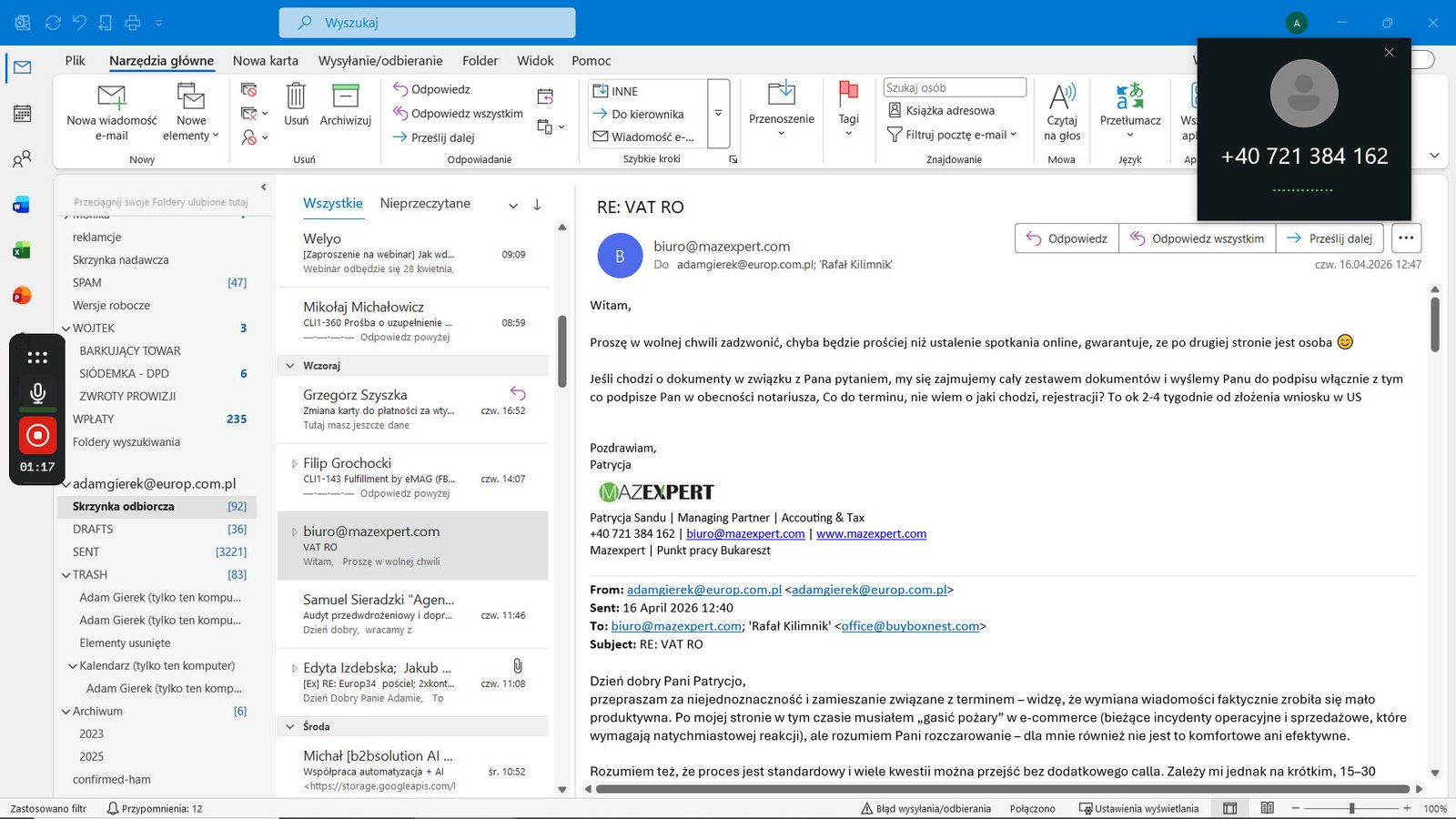The height and width of the screenshot is (819, 1456).
Task: Open the Skrzynka odbiorcza inbox folder
Action: 157,507
